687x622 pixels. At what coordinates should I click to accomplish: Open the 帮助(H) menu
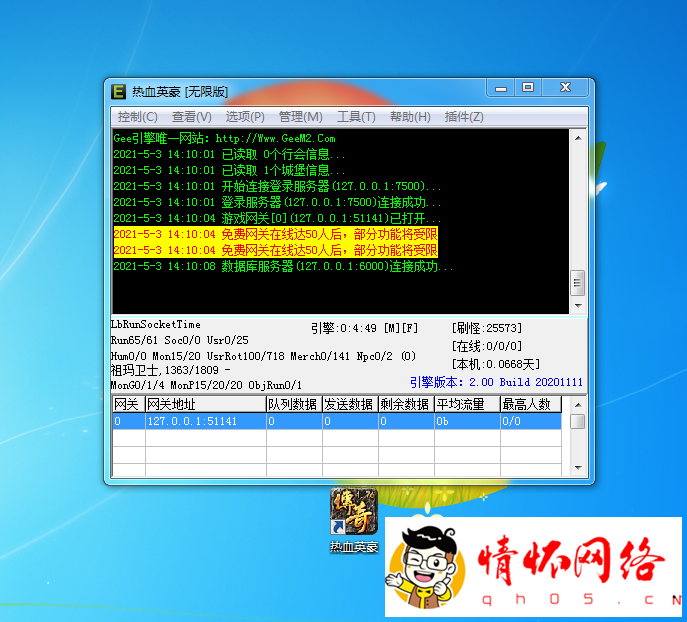point(410,117)
